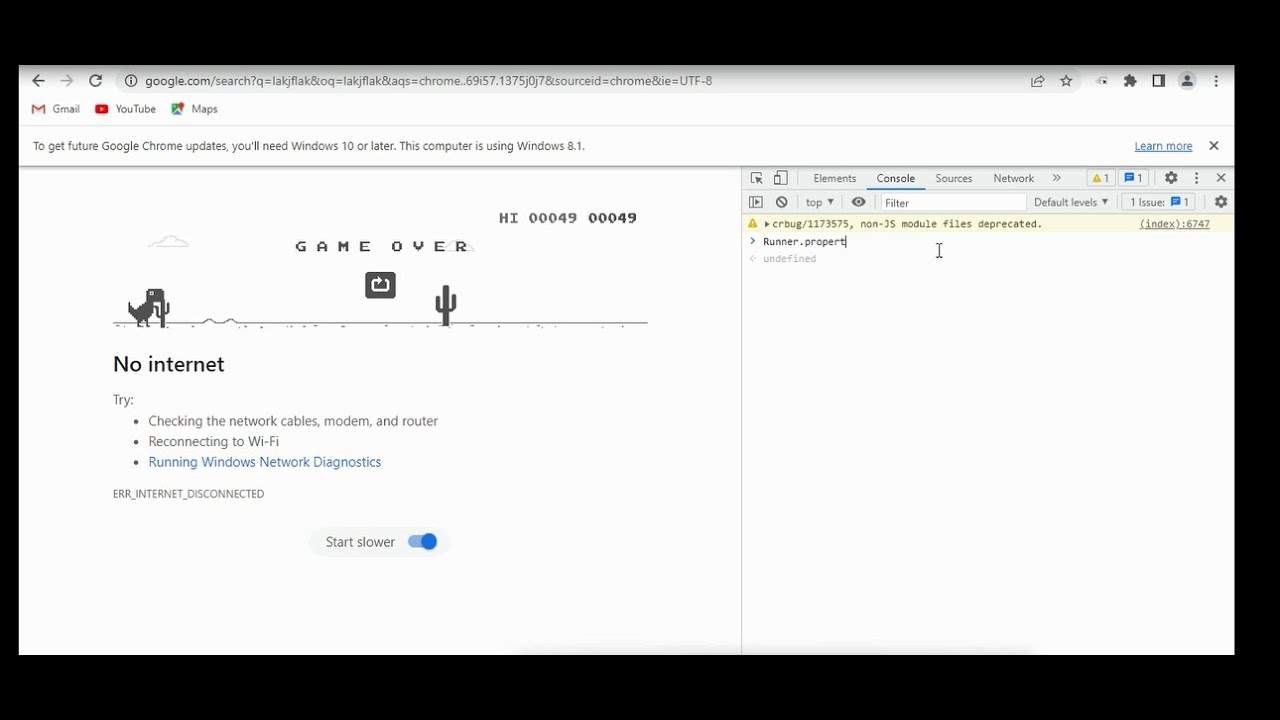Disable the Start slower toggle
The image size is (1280, 720).
click(422, 542)
